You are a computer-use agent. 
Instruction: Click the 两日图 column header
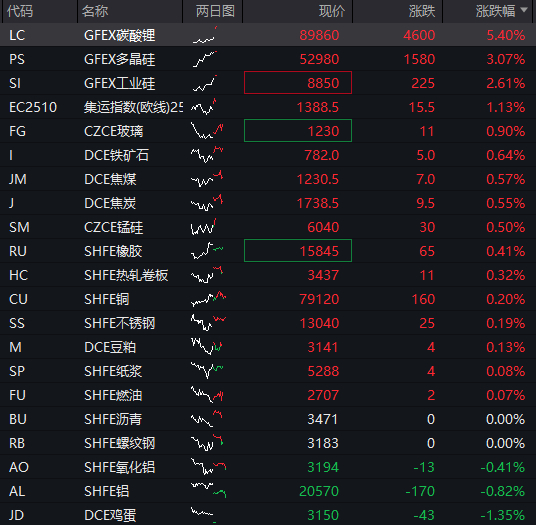point(215,11)
